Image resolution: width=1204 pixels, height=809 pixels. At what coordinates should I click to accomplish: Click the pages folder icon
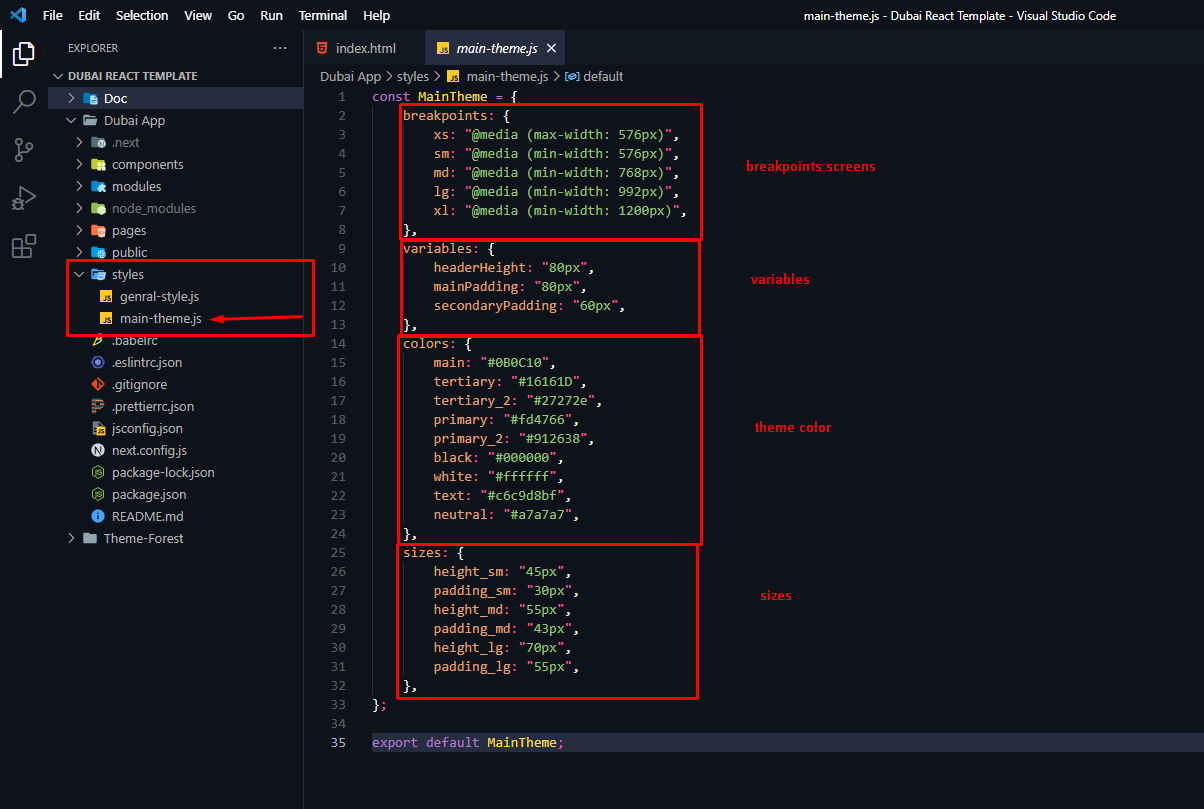pos(98,230)
